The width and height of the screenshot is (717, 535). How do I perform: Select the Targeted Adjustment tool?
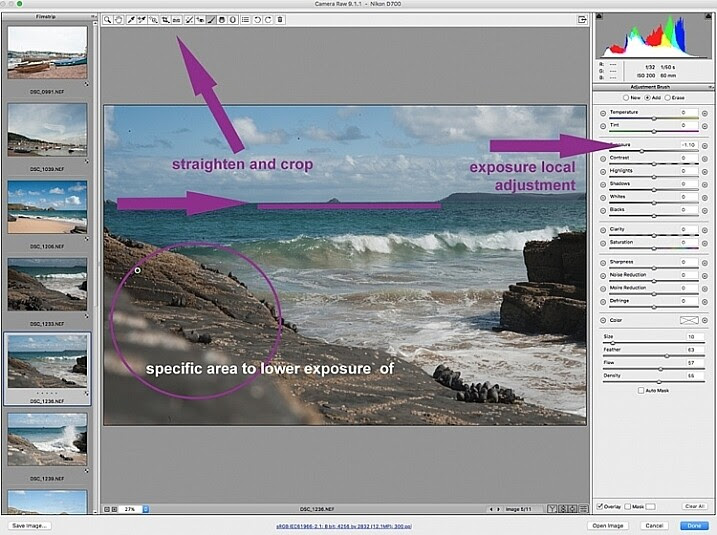(153, 20)
